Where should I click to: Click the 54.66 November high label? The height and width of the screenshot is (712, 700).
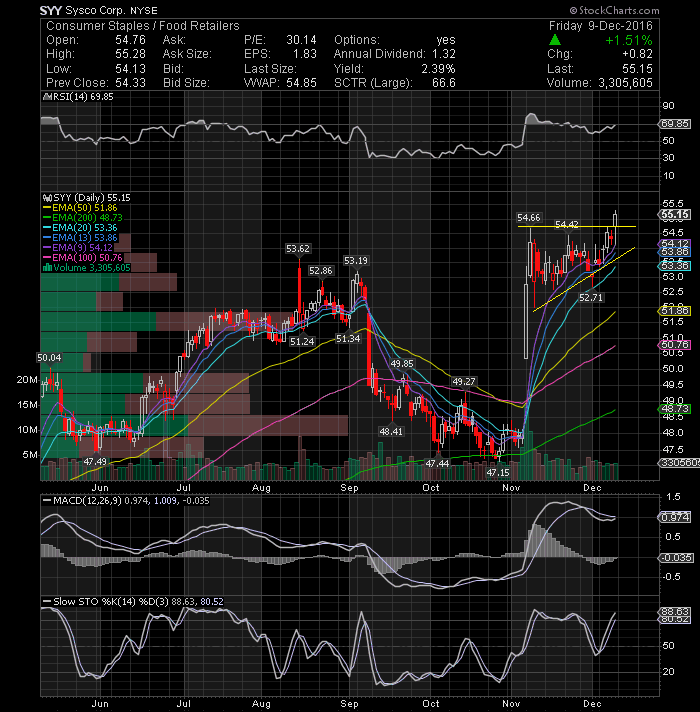point(529,218)
